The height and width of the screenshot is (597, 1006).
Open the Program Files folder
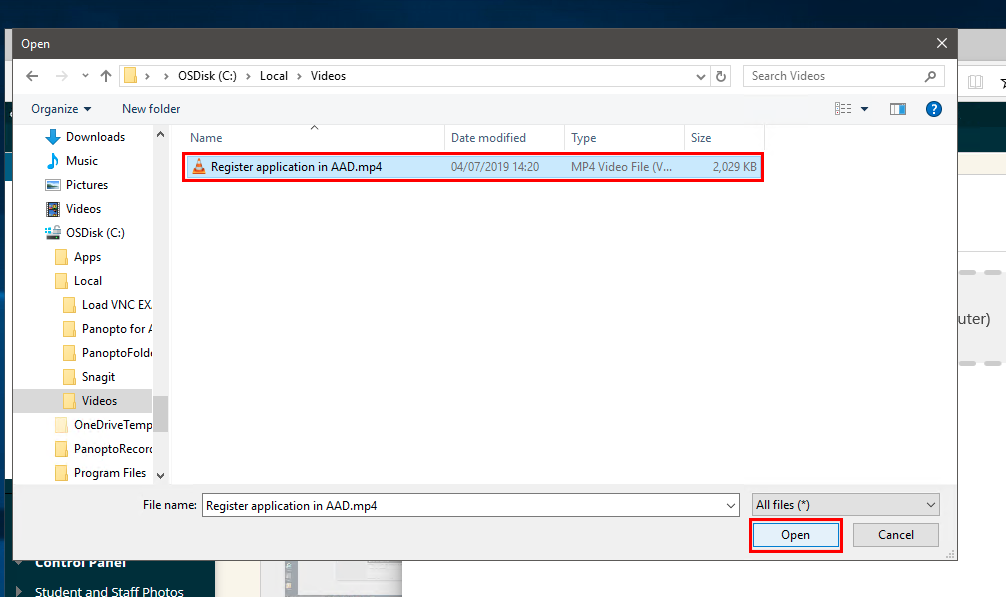click(110, 473)
